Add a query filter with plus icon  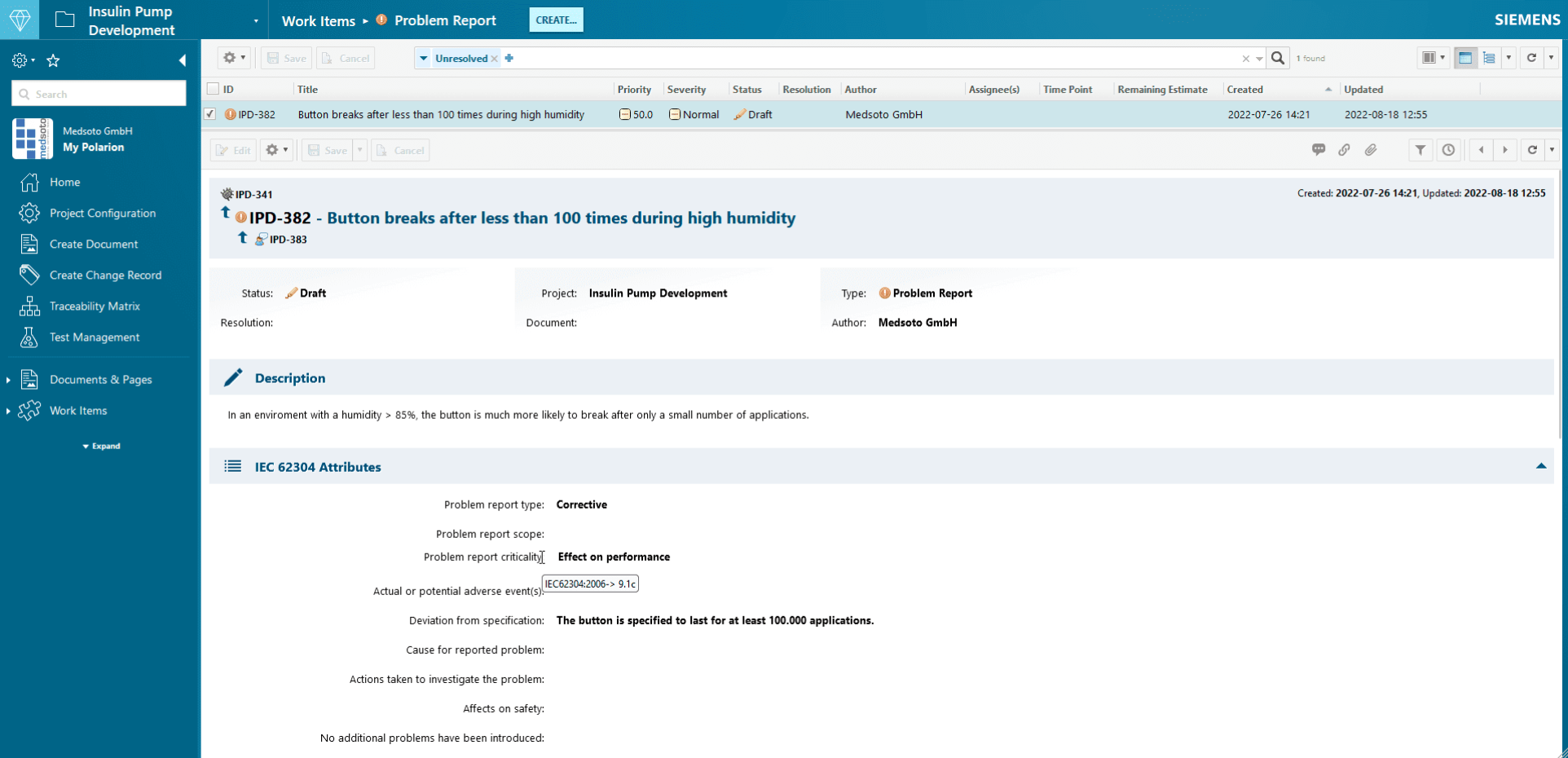[509, 58]
